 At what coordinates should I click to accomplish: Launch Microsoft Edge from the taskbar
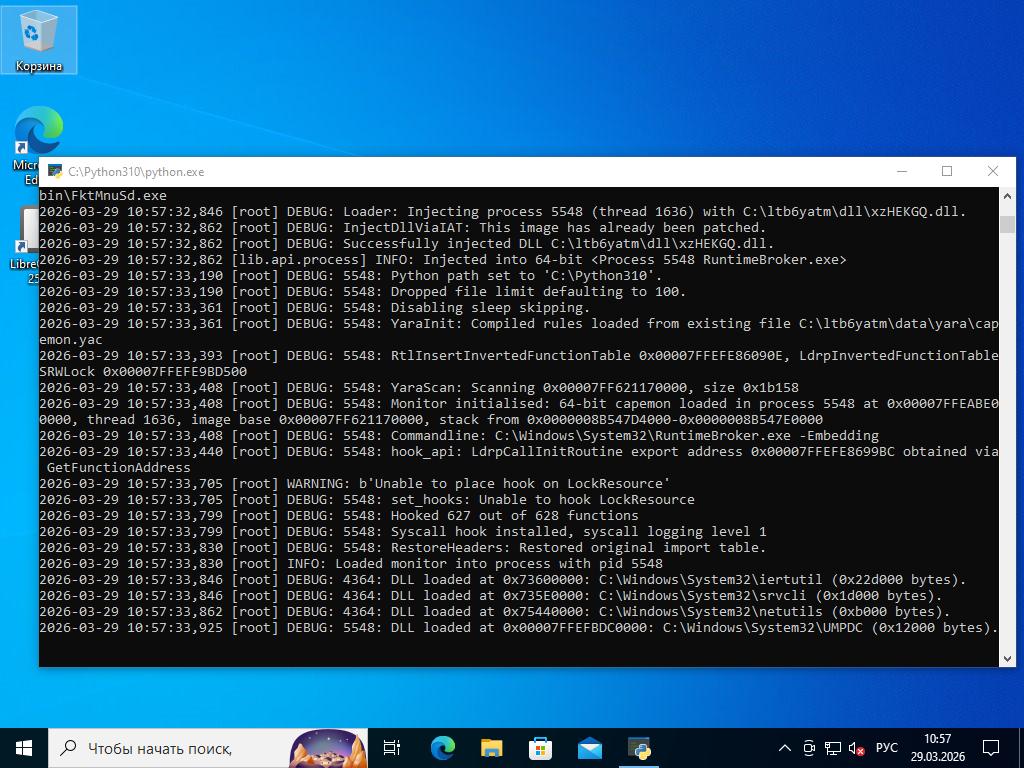tap(442, 747)
